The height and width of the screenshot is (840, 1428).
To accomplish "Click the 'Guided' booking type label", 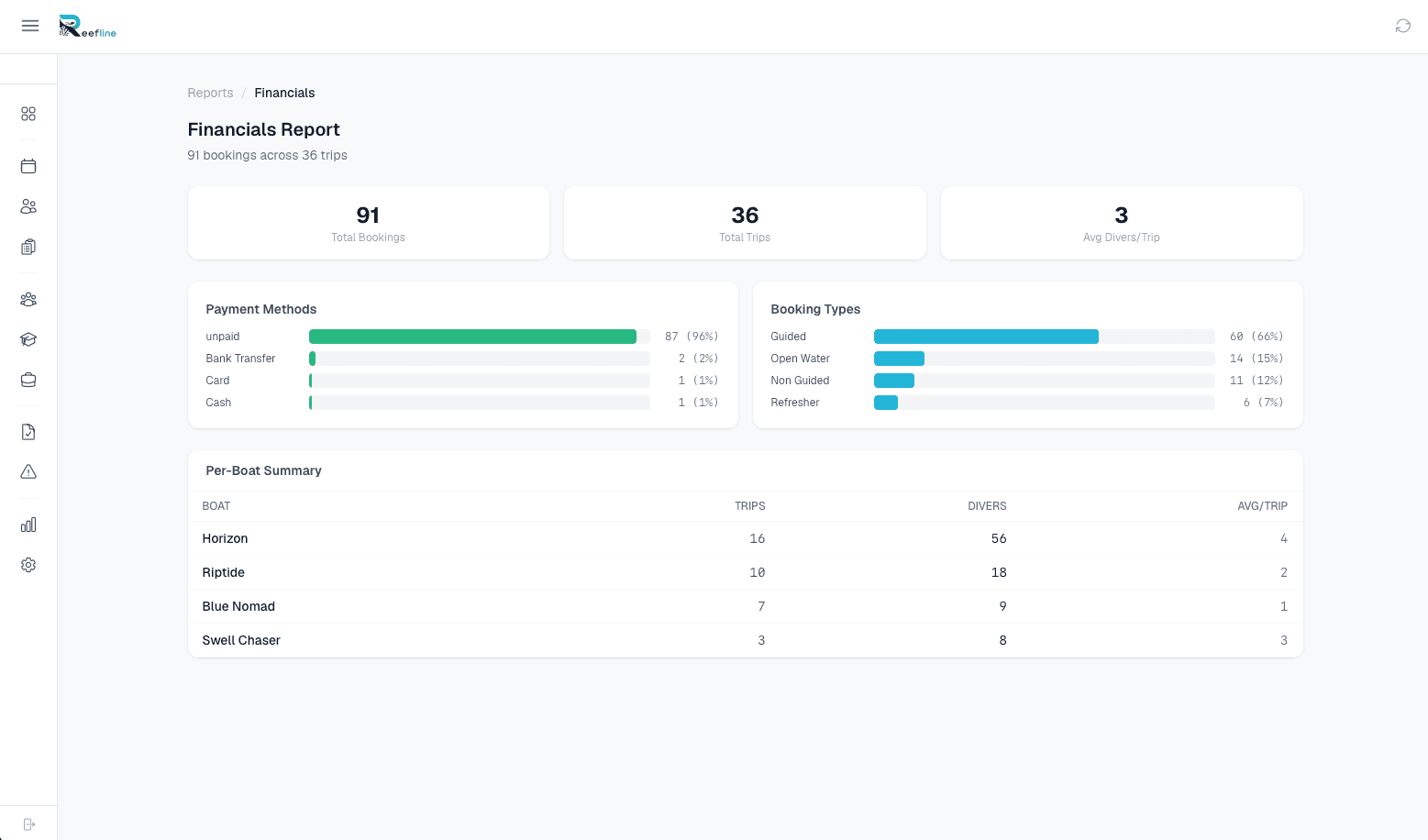I will pyautogui.click(x=789, y=337).
